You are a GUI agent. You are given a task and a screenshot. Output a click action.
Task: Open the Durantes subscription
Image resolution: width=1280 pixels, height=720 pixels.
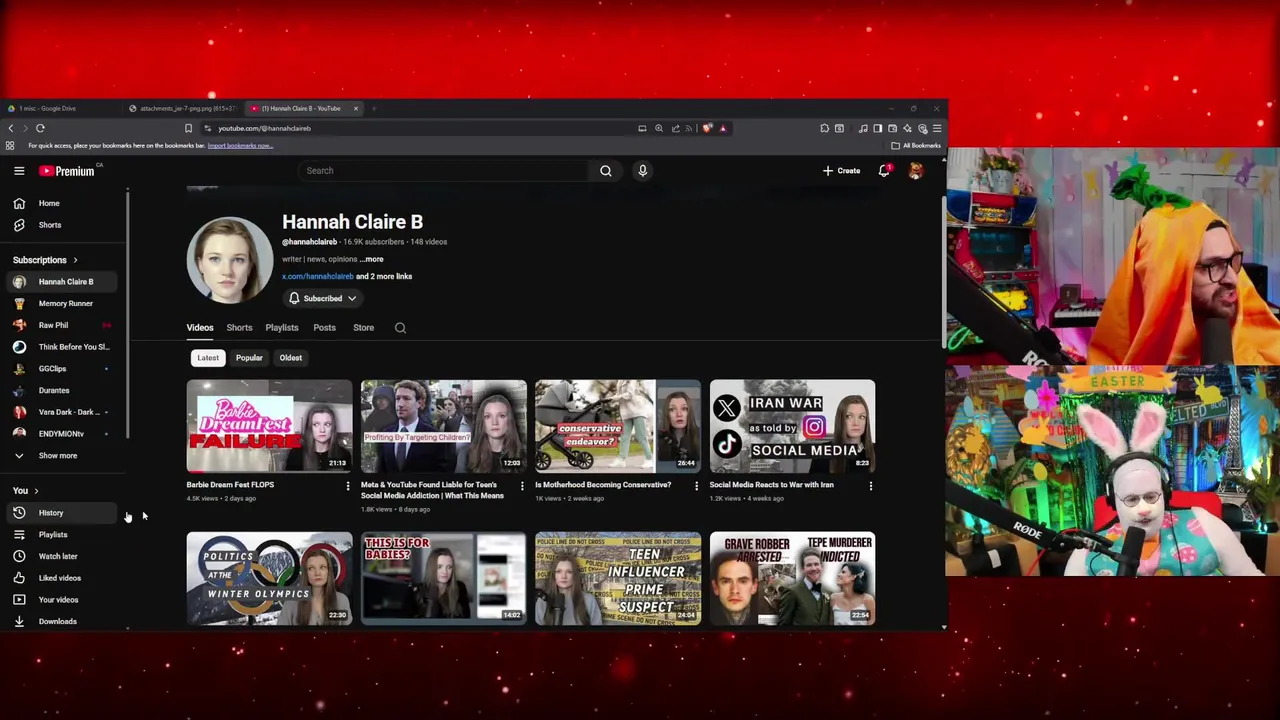coord(64,390)
